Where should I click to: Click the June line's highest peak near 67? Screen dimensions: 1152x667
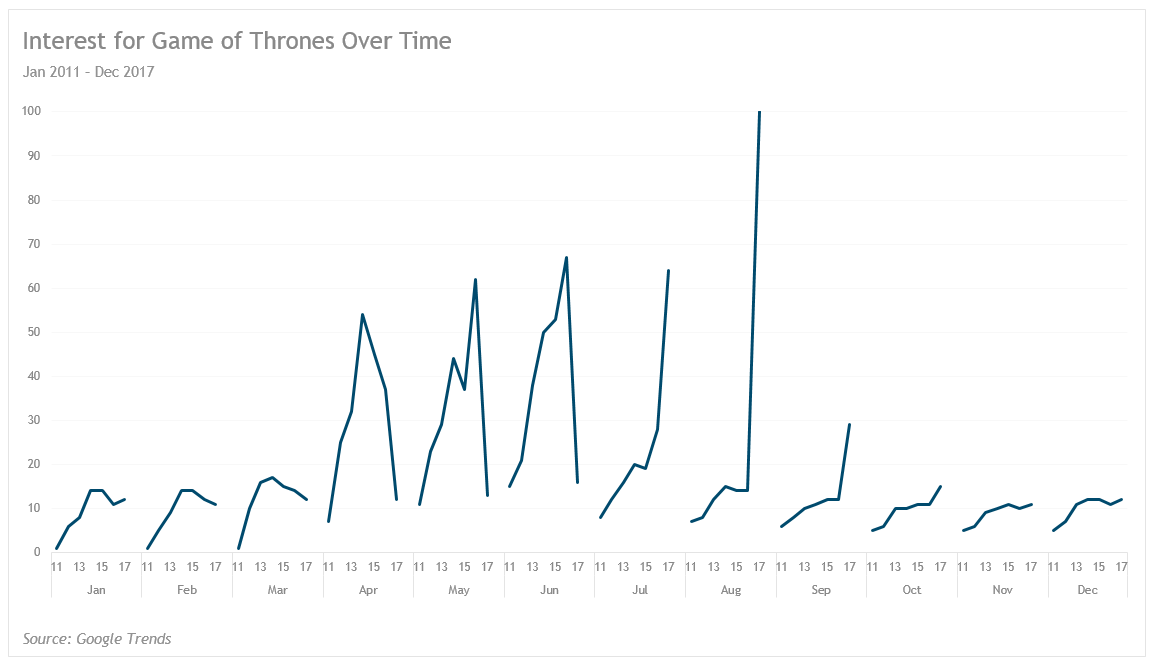point(566,258)
